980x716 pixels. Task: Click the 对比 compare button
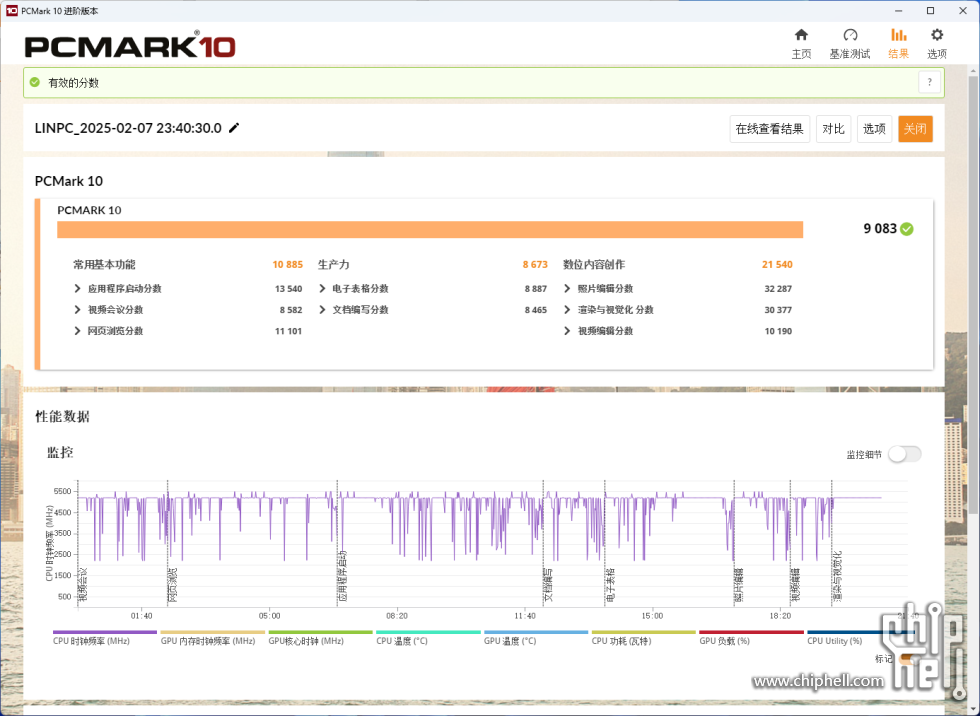(833, 129)
